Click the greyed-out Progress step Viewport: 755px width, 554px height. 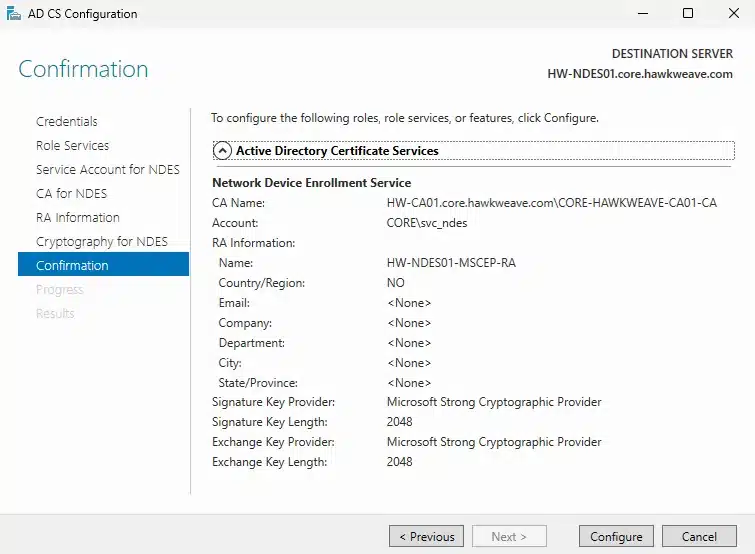[60, 290]
